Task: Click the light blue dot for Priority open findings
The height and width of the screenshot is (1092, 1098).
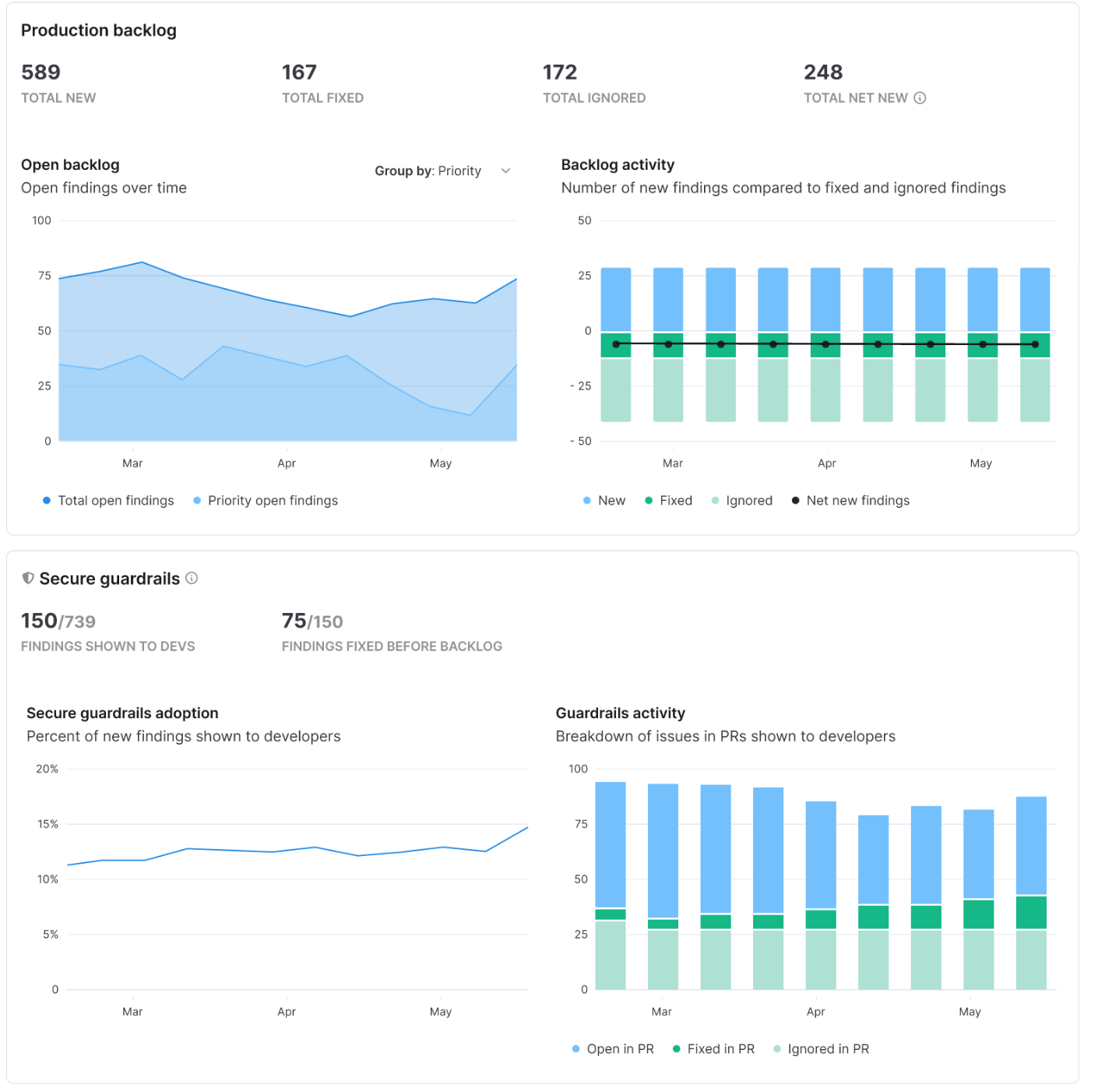Action: point(197,500)
